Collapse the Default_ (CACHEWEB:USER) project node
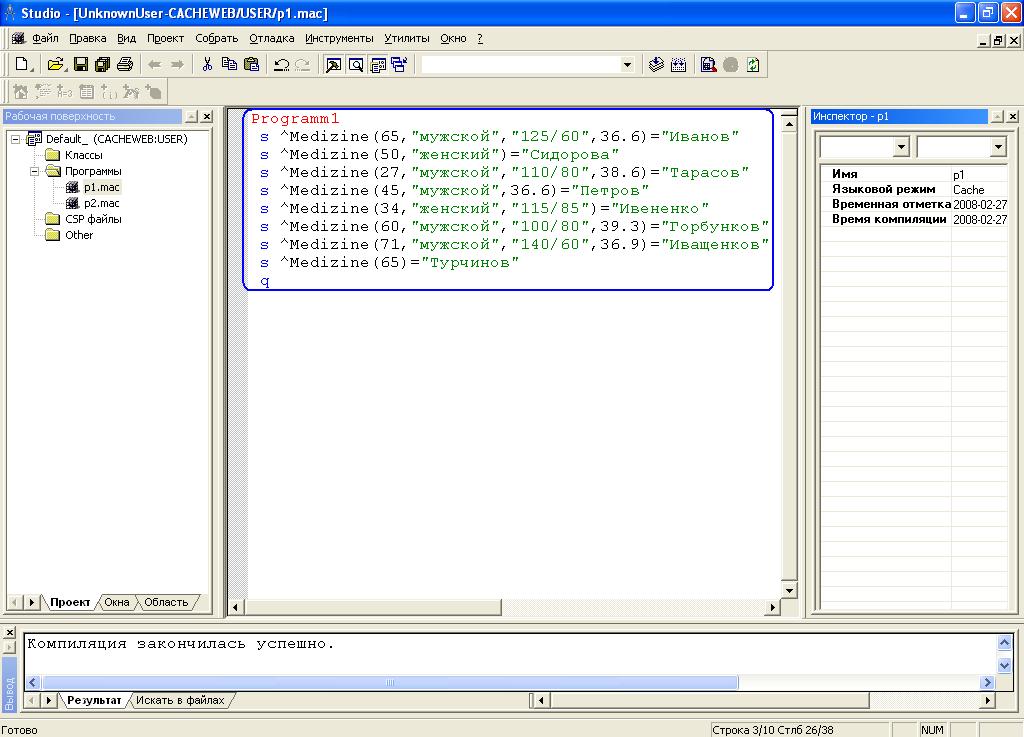 (x=16, y=139)
